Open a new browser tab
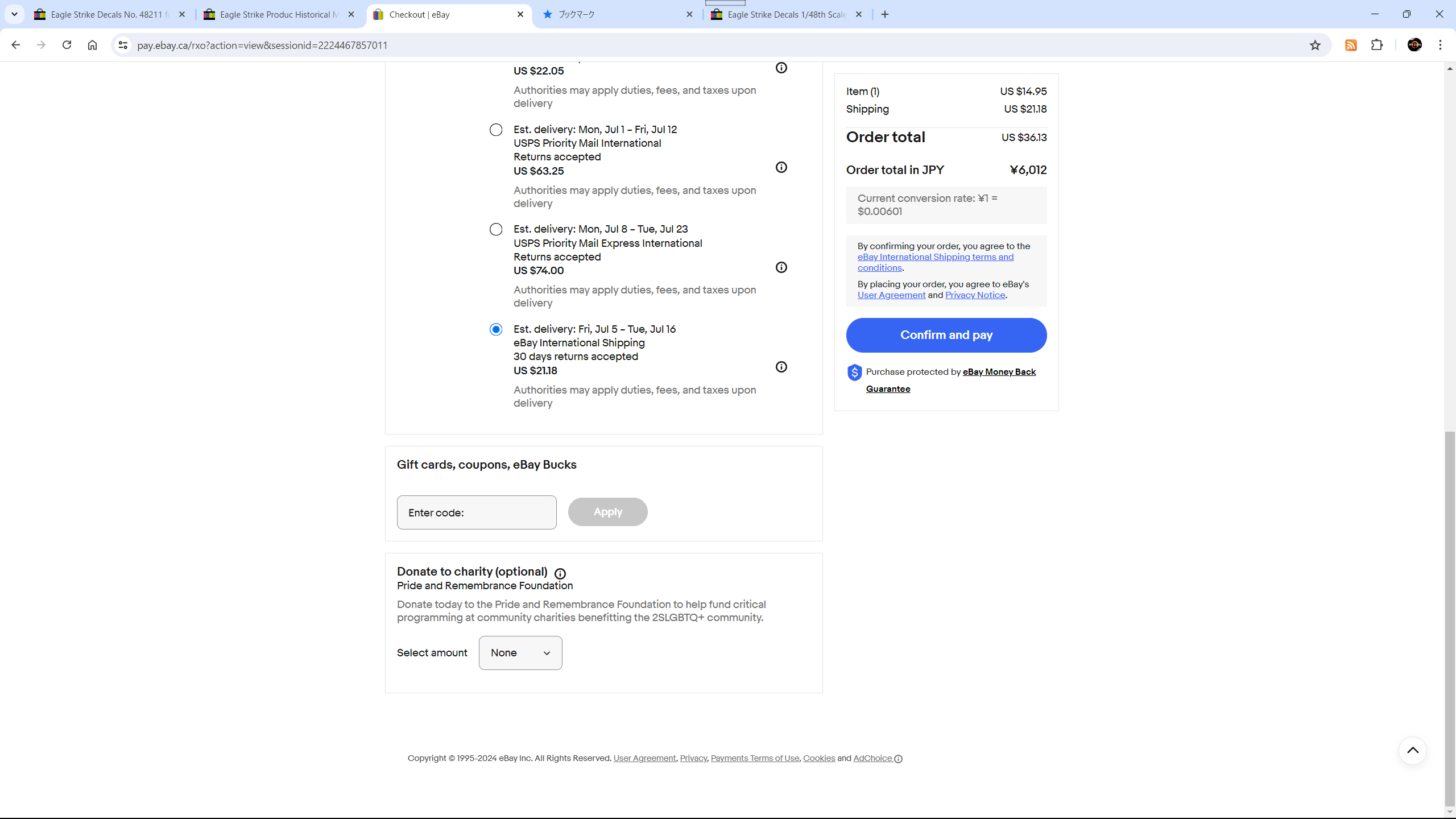Viewport: 1456px width, 819px height. [x=885, y=14]
